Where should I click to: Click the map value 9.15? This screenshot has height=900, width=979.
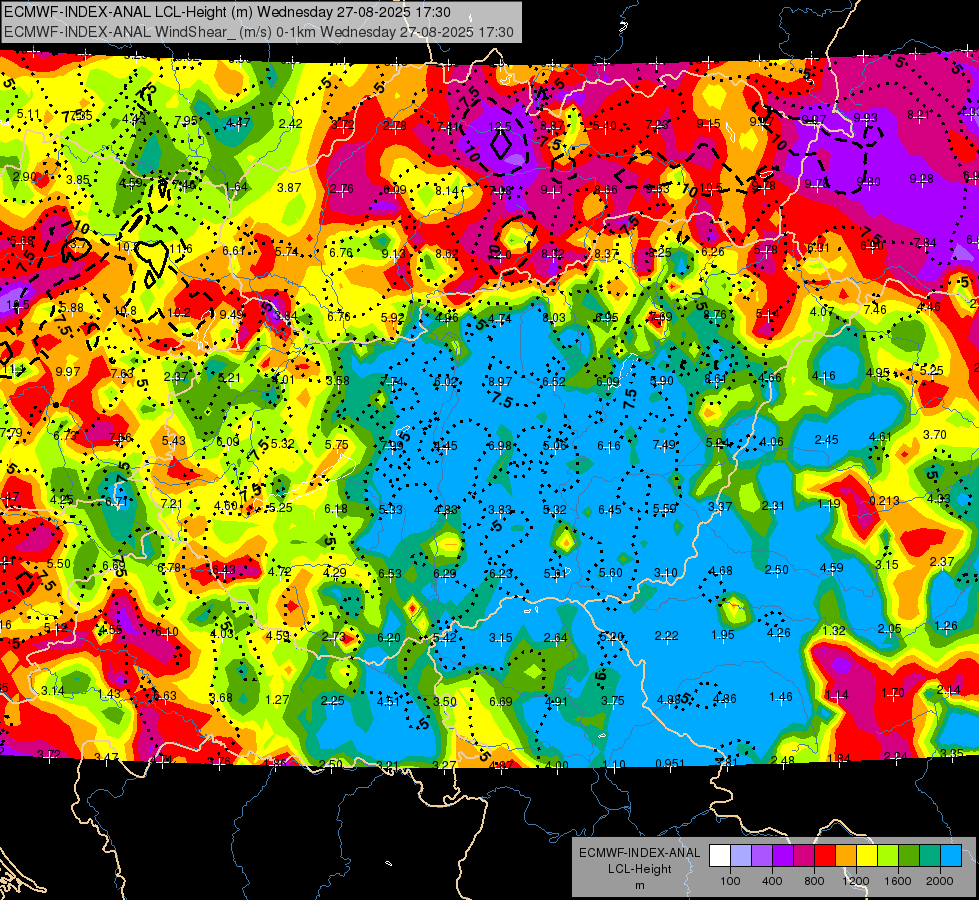(709, 124)
